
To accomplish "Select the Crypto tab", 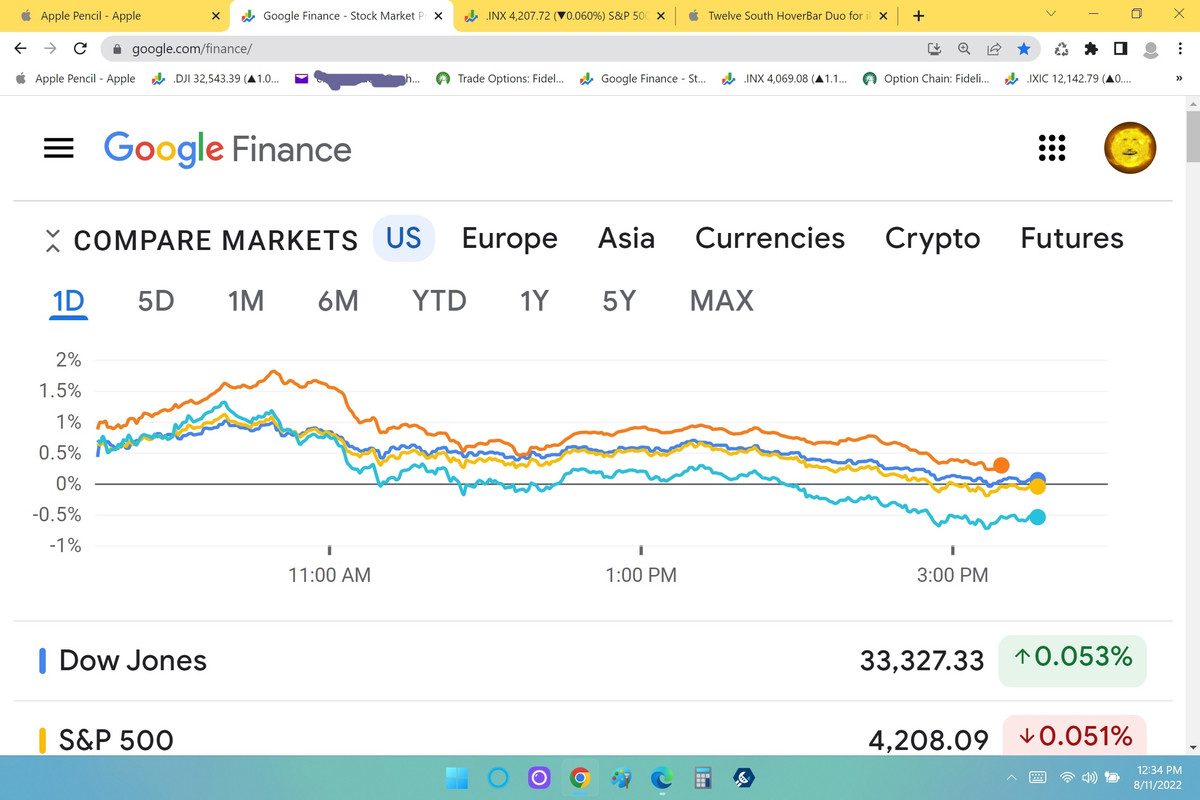I will pos(933,239).
